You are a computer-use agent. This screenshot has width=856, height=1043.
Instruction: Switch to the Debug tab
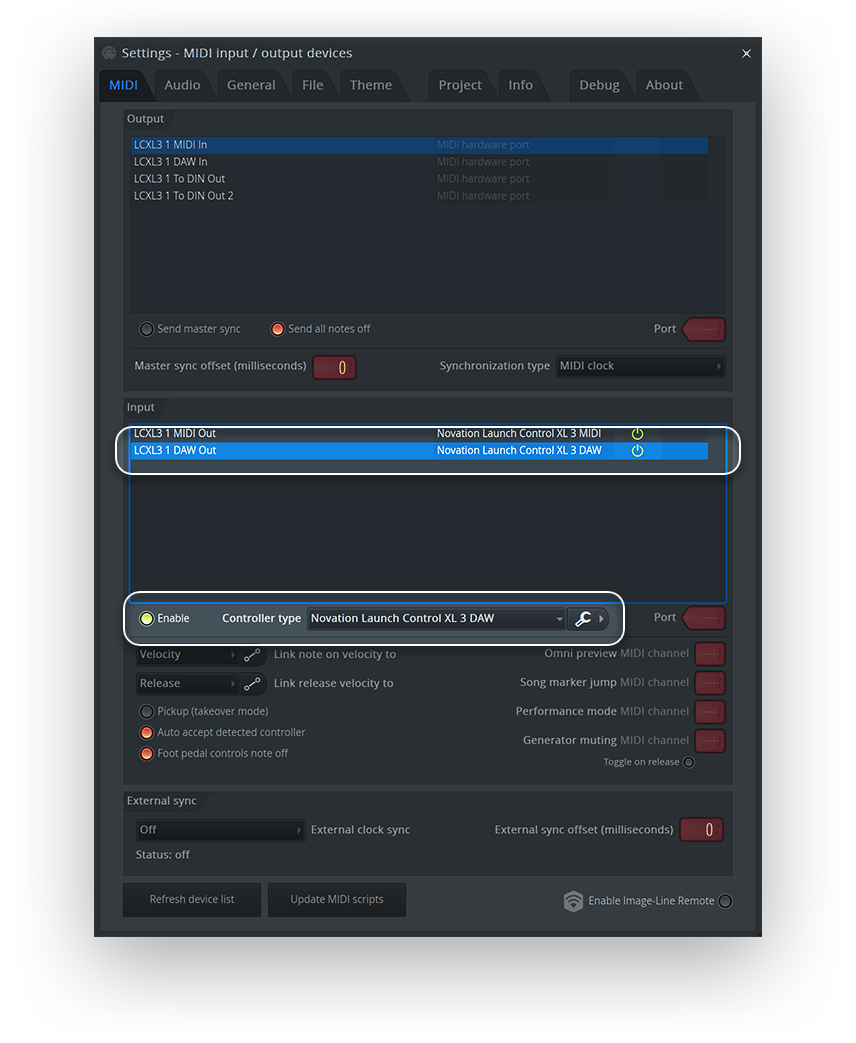pyautogui.click(x=599, y=85)
